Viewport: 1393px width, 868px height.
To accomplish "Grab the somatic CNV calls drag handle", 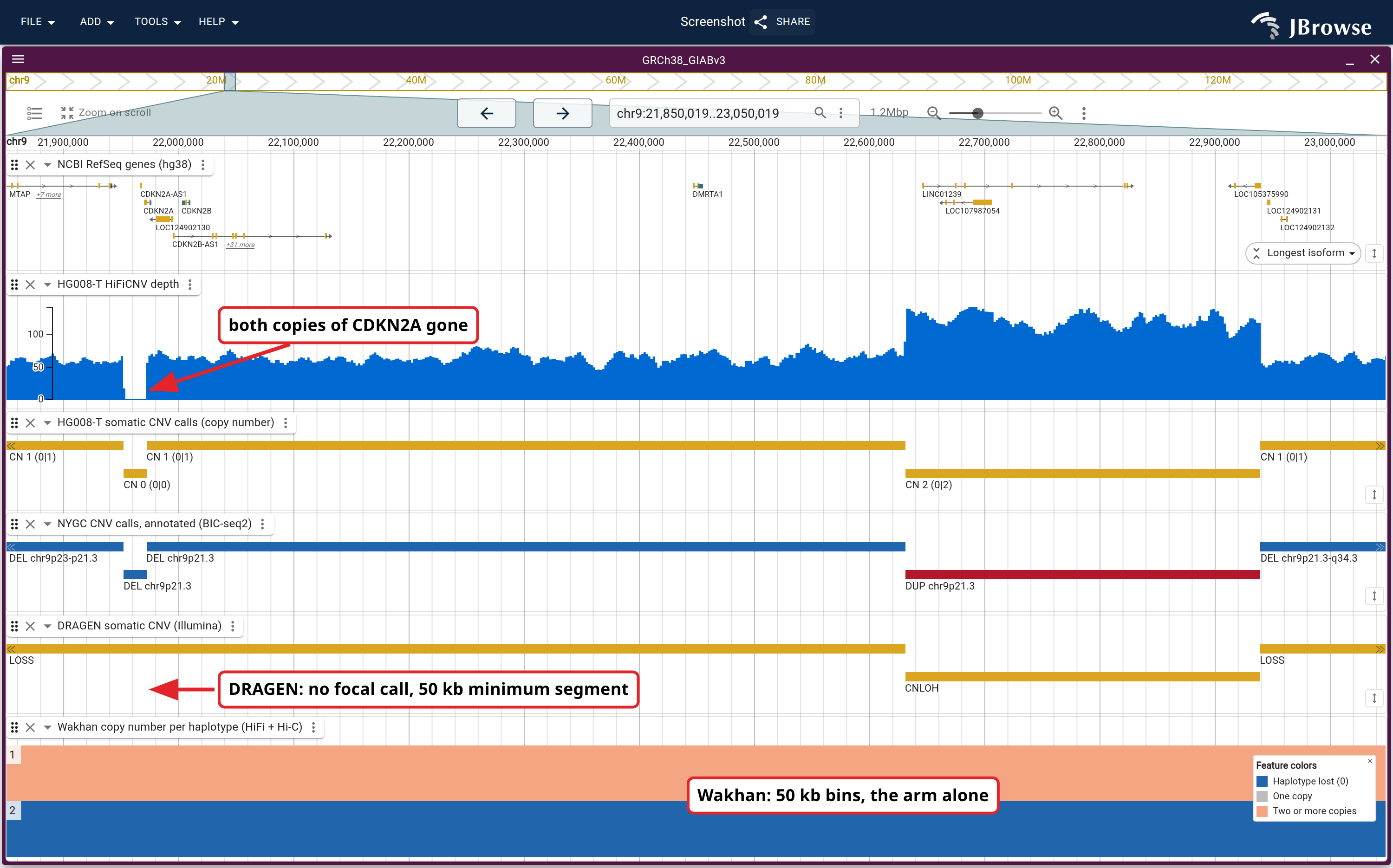I will (14, 423).
